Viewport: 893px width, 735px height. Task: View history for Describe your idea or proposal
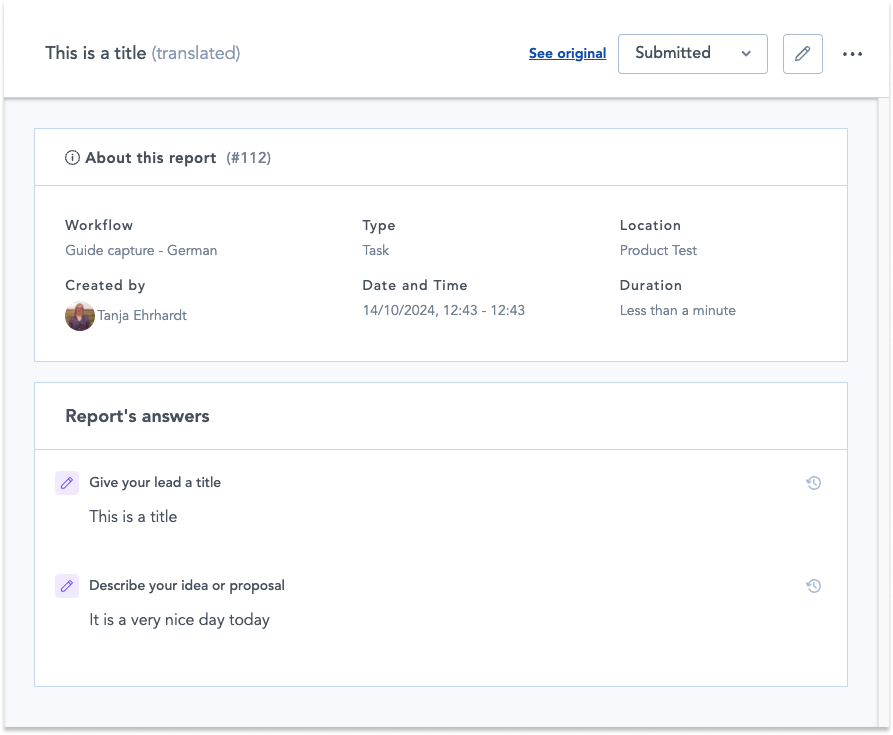coord(813,586)
